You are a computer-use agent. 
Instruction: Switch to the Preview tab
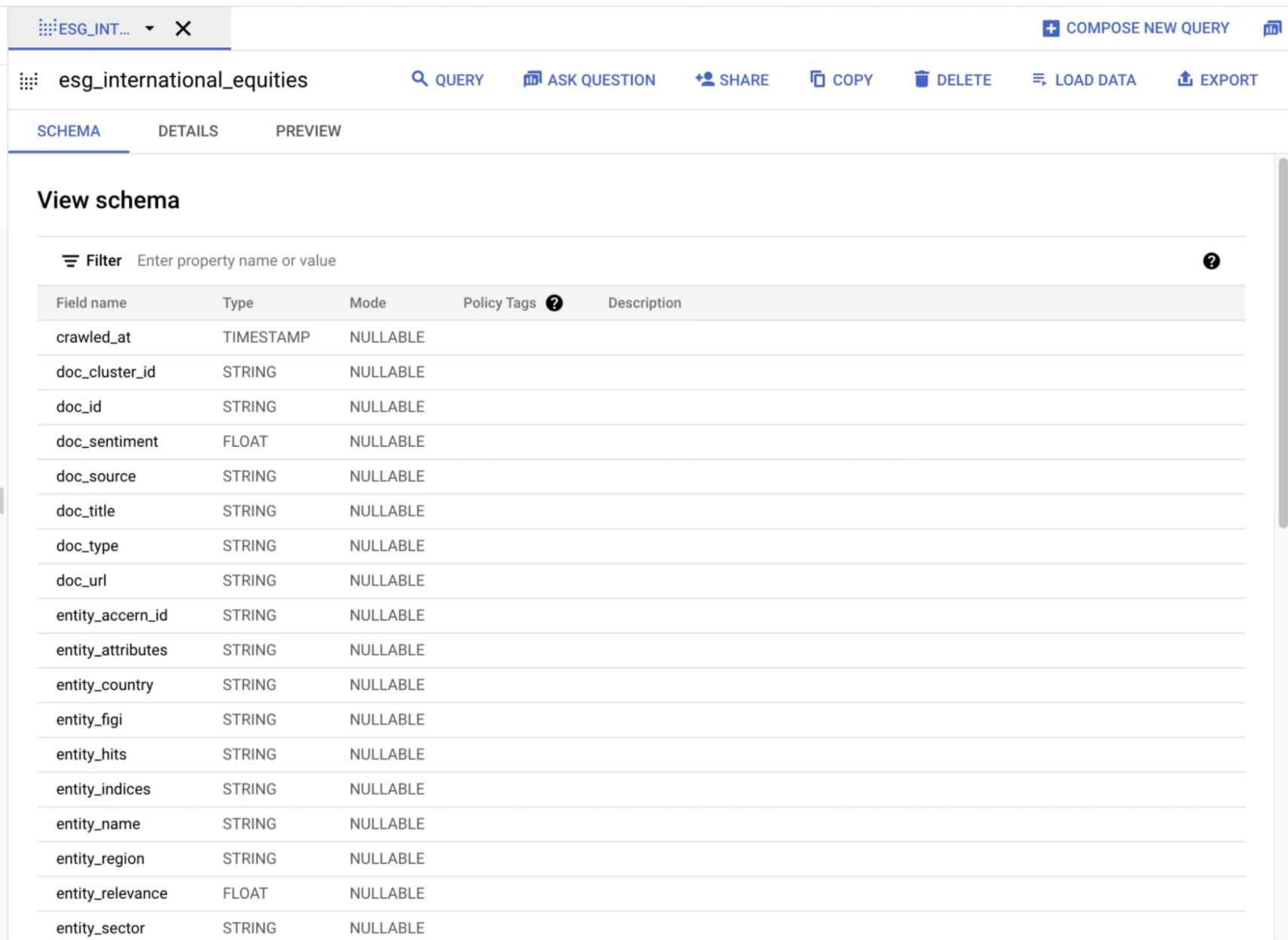point(308,131)
